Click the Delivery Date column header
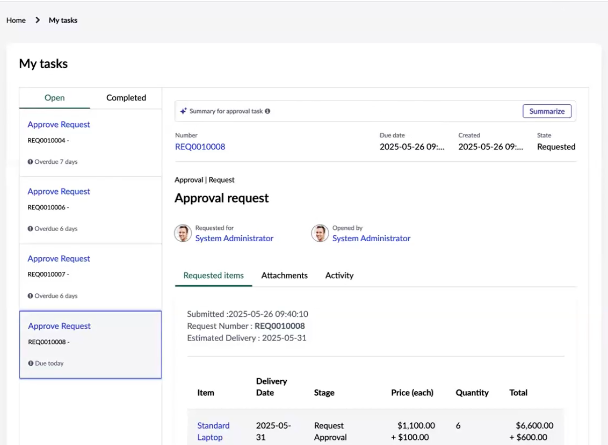 (271, 387)
